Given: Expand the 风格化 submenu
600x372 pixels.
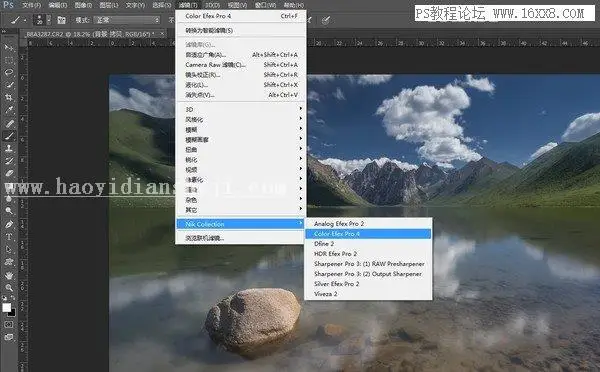Looking at the screenshot, I should tap(240, 119).
